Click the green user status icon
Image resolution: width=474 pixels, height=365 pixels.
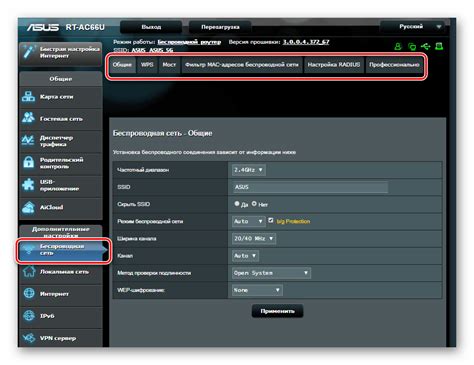398,47
